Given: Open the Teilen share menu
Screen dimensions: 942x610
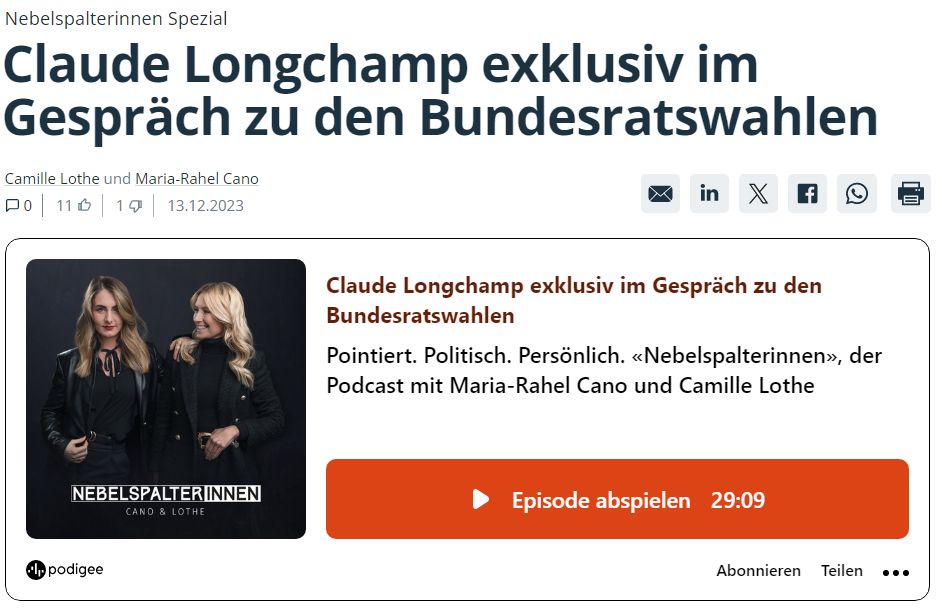Looking at the screenshot, I should pos(842,570).
